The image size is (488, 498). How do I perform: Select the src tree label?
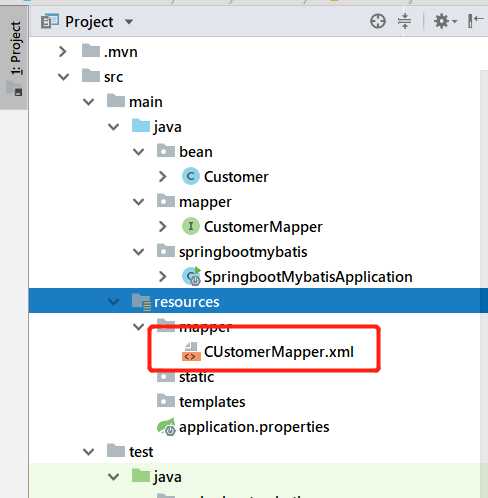(x=113, y=77)
